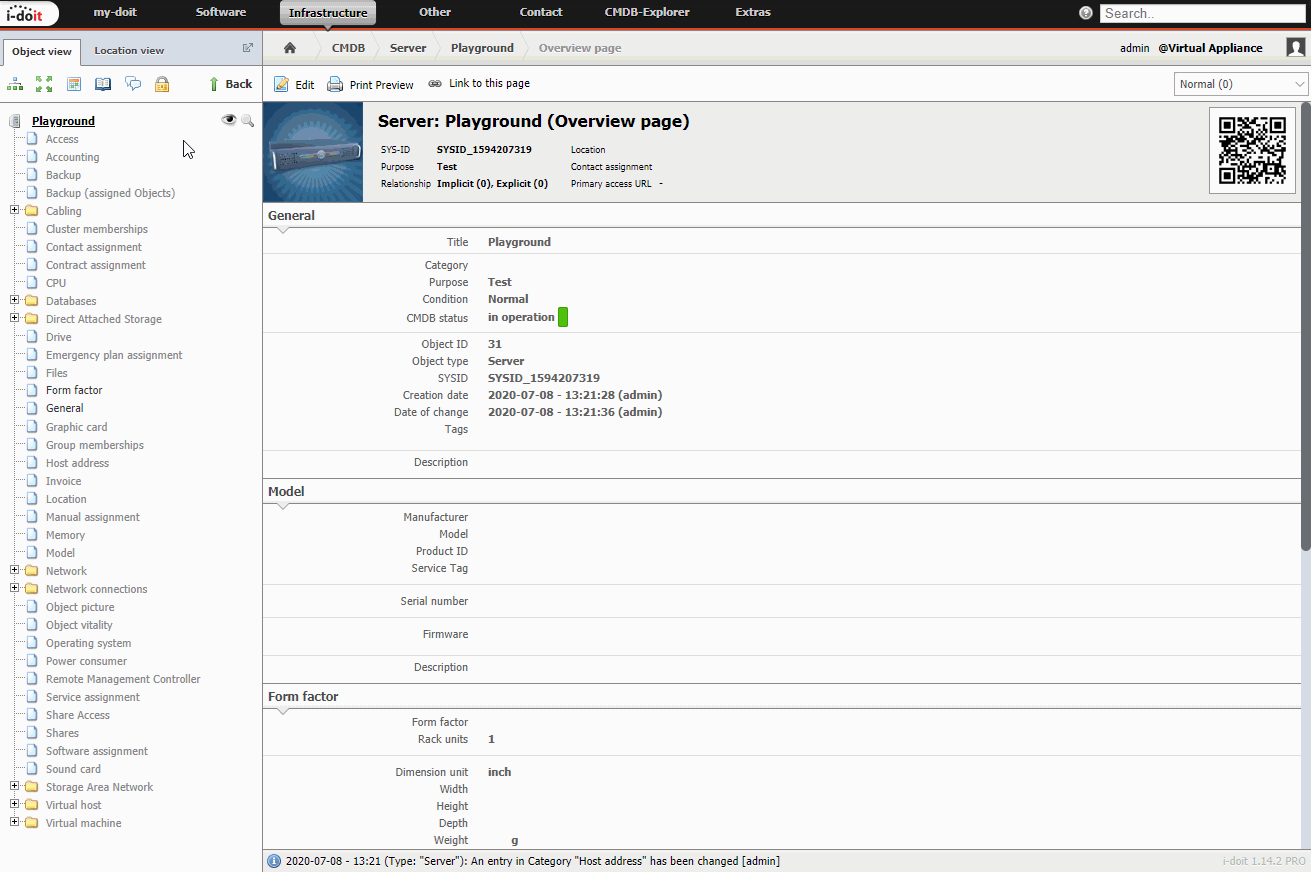The image size is (1311, 872).
Task: Open the rights lock icon
Action: (161, 84)
